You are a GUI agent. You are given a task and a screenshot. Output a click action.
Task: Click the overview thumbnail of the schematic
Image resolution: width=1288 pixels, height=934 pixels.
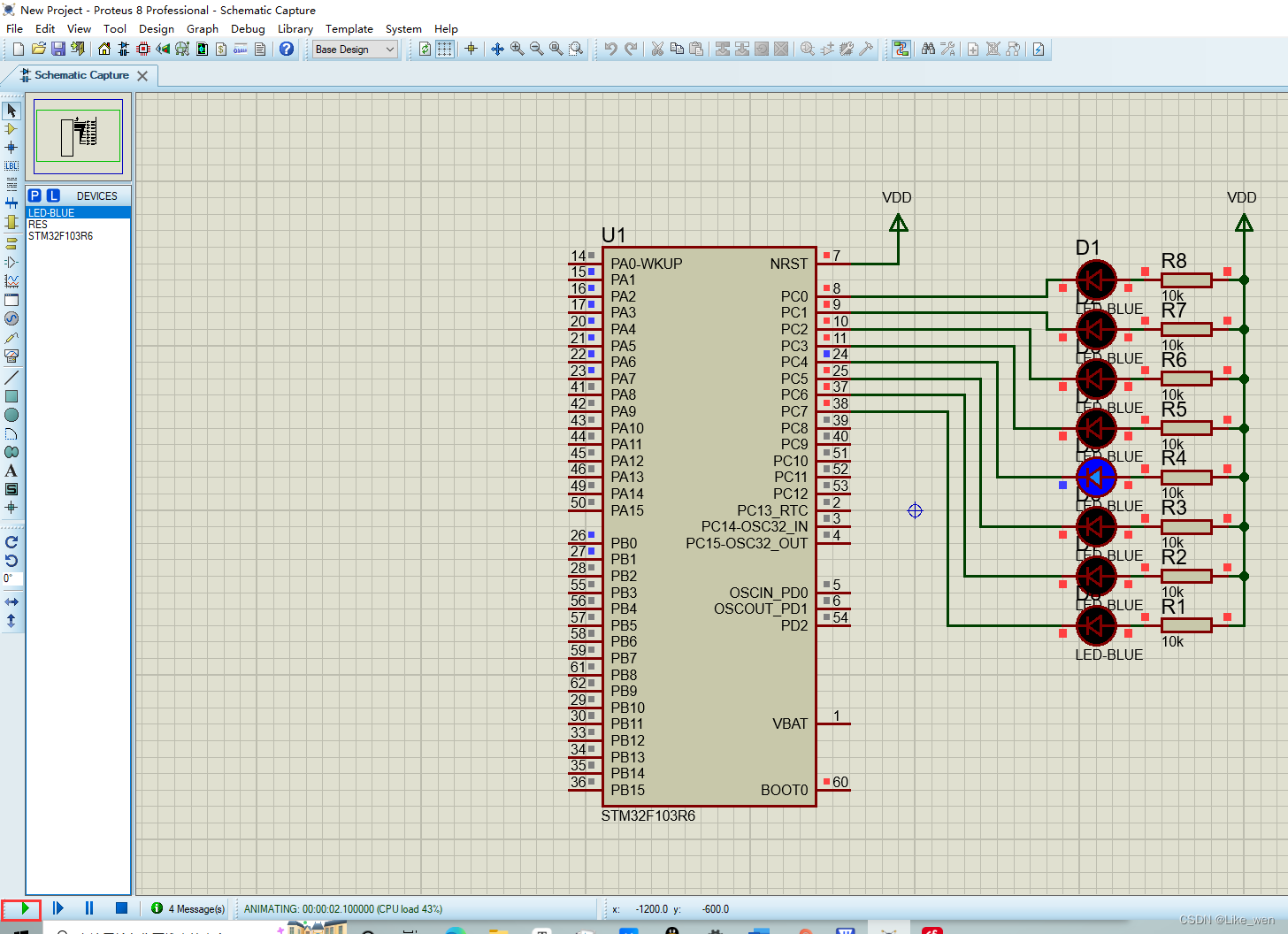coord(78,136)
